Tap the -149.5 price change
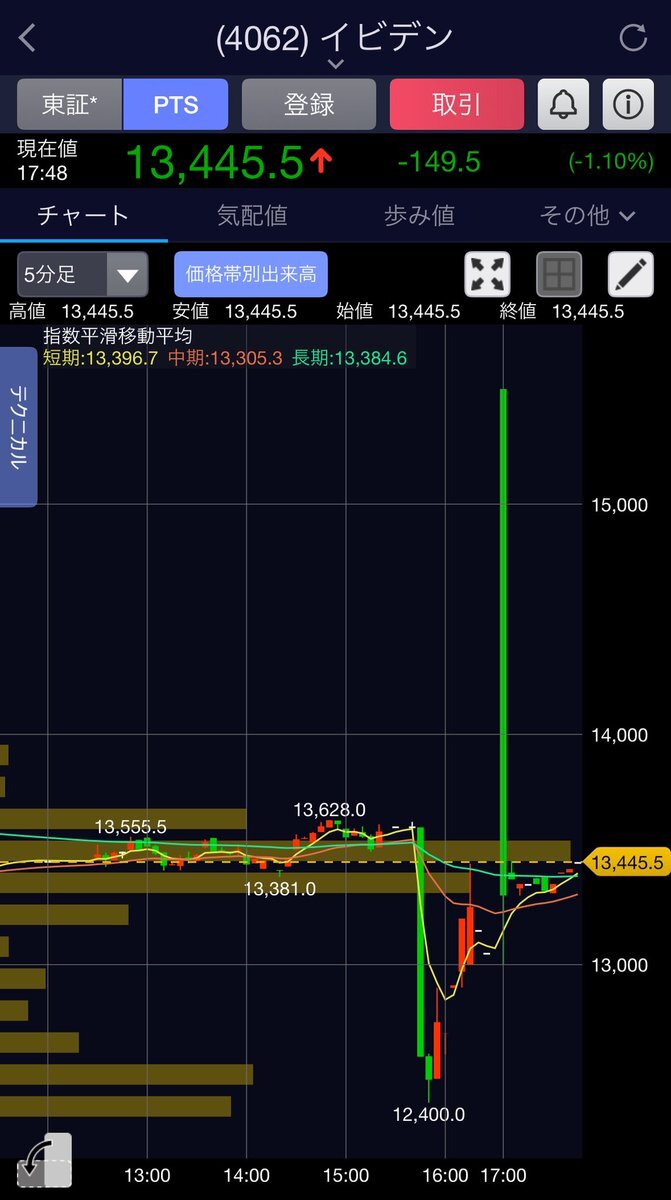The width and height of the screenshot is (671, 1200). [439, 161]
